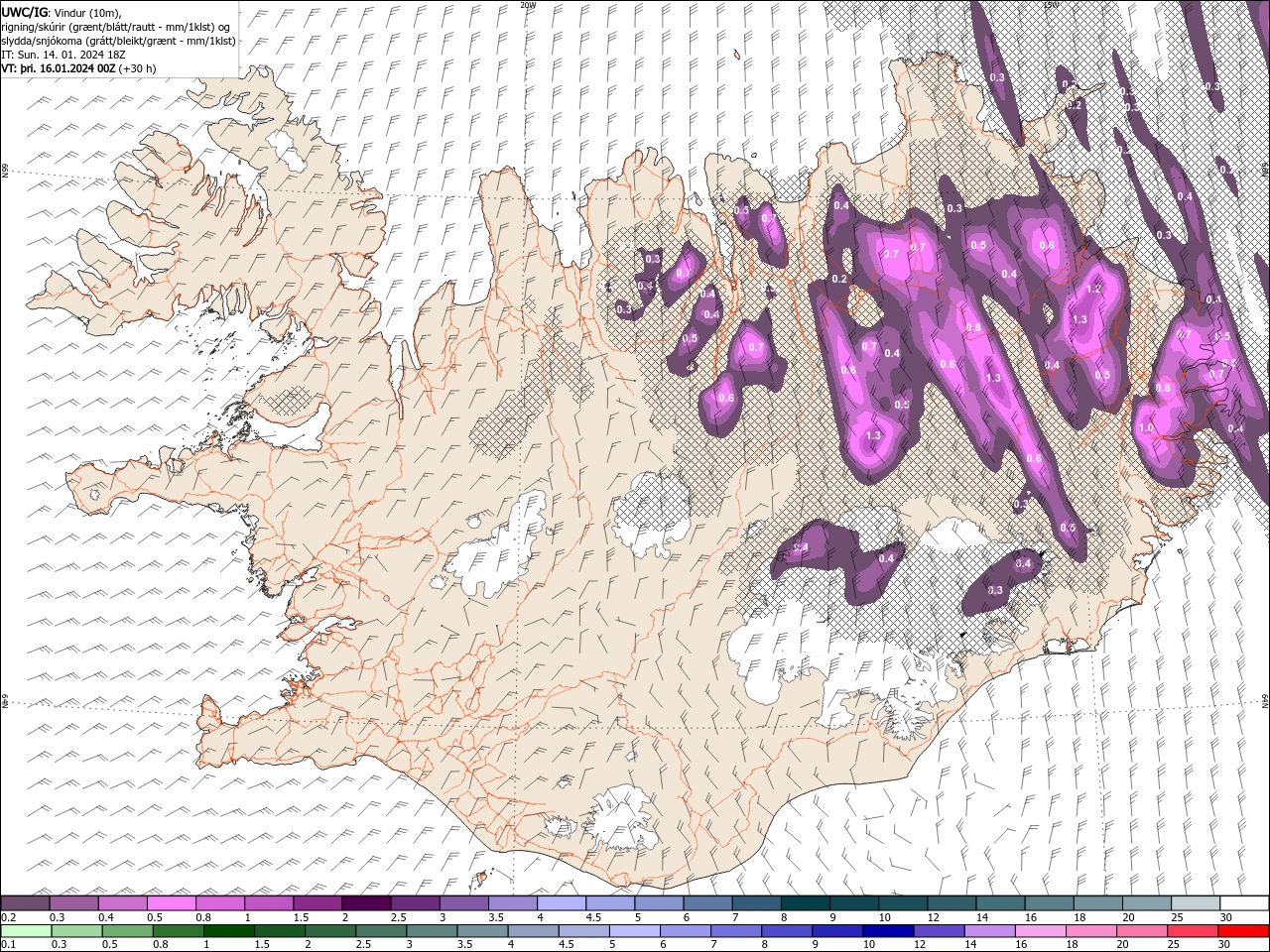Screen dimensions: 1270x952
Task: Click the bold UWC/IG title text
Action: tap(24, 12)
